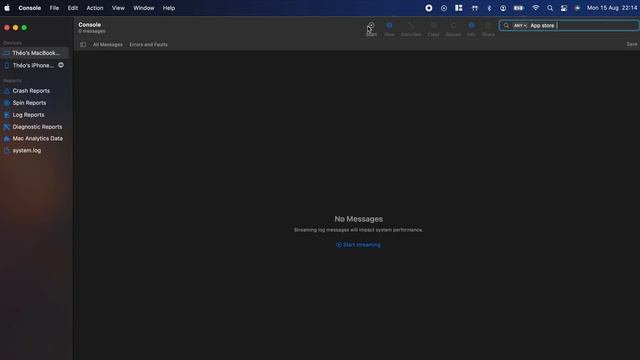Check battery status in the menu bar
The height and width of the screenshot is (360, 640).
(519, 8)
